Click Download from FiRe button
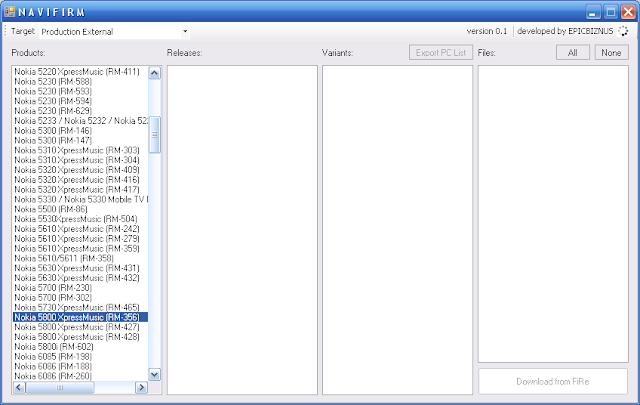This screenshot has width=640, height=405. coord(553,381)
